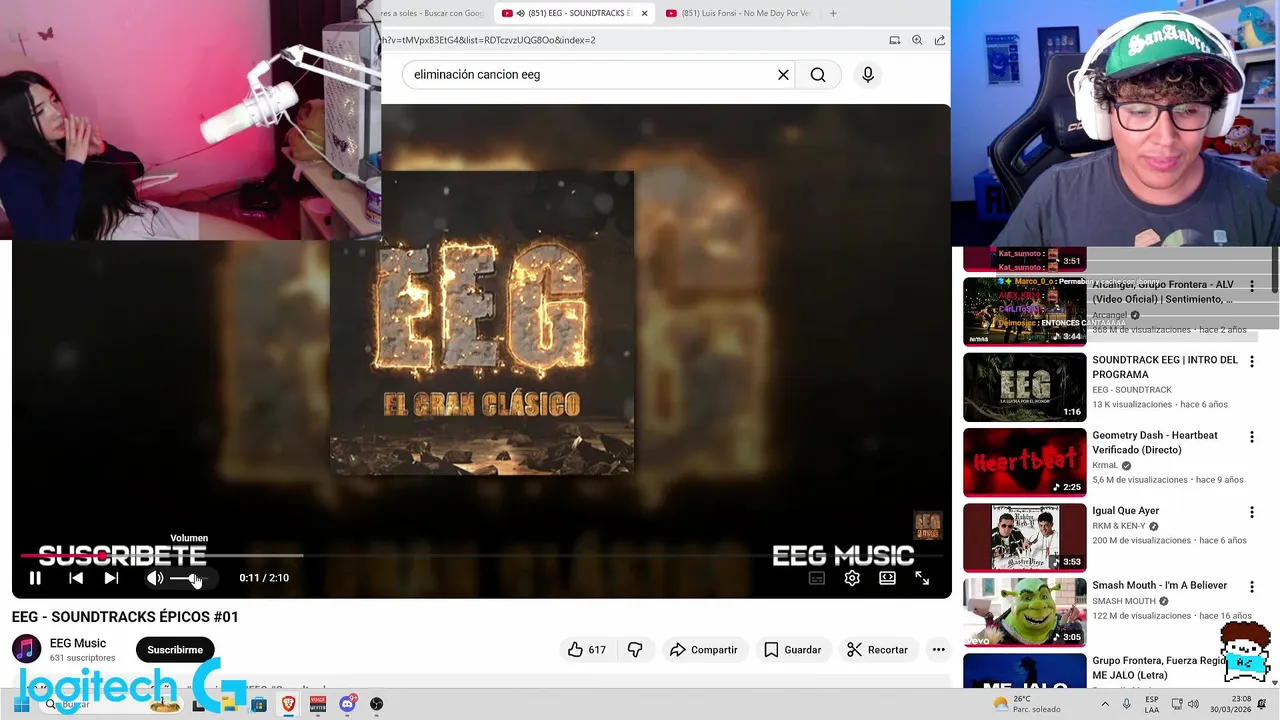
Task: Close the EEG - SOUNDTRACKS tab
Action: (x=644, y=13)
